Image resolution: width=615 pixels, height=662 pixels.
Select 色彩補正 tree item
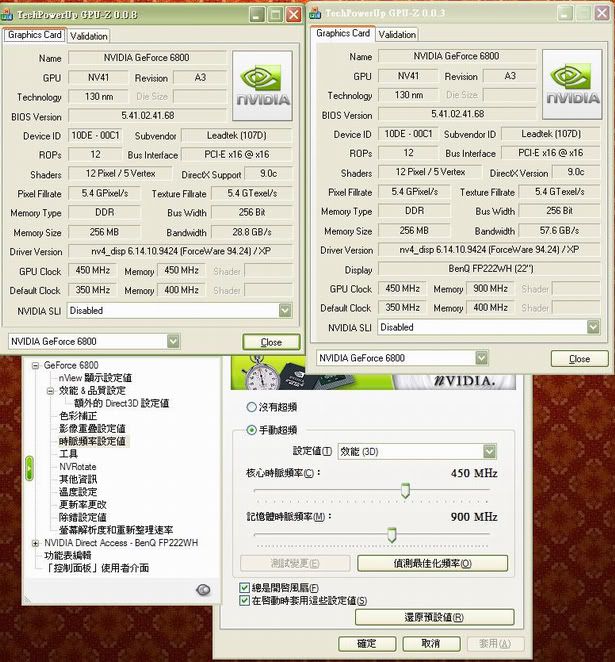tap(78, 416)
